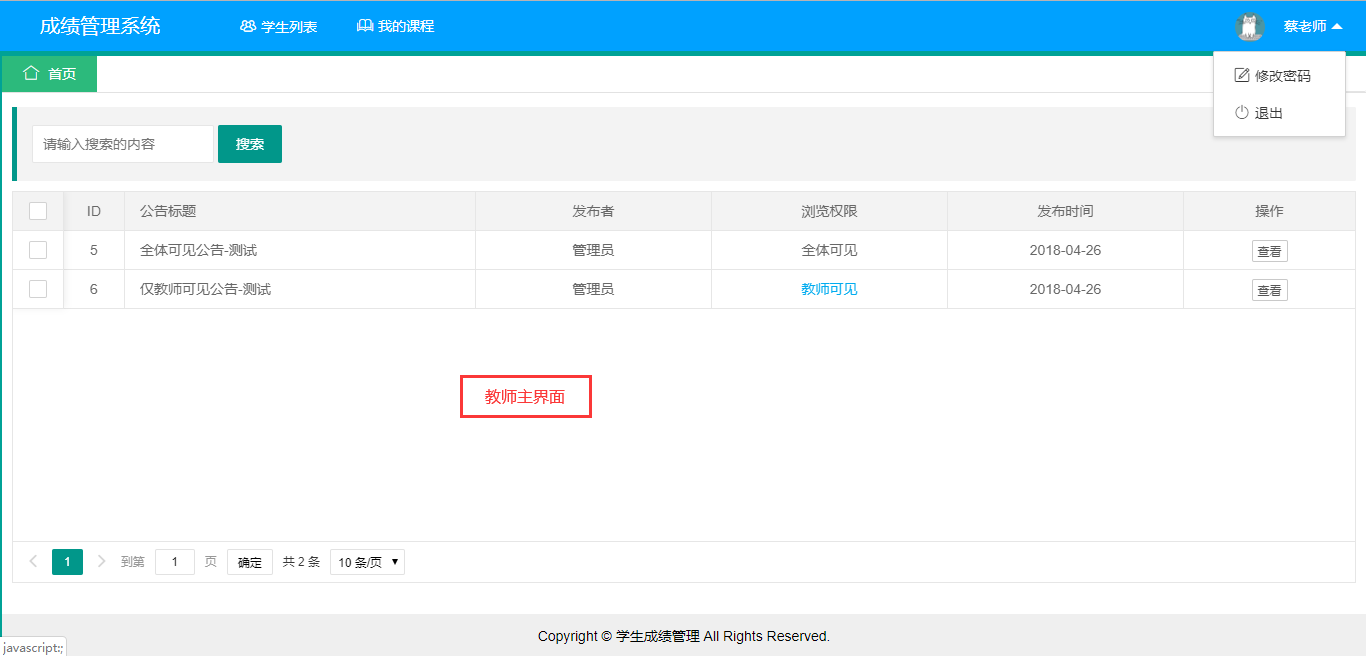
Task: Open 我的课程 in the top navigation
Action: (x=396, y=26)
